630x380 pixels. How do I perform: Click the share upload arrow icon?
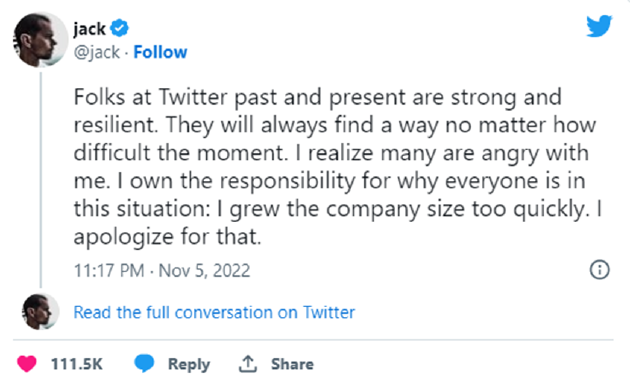(x=248, y=364)
